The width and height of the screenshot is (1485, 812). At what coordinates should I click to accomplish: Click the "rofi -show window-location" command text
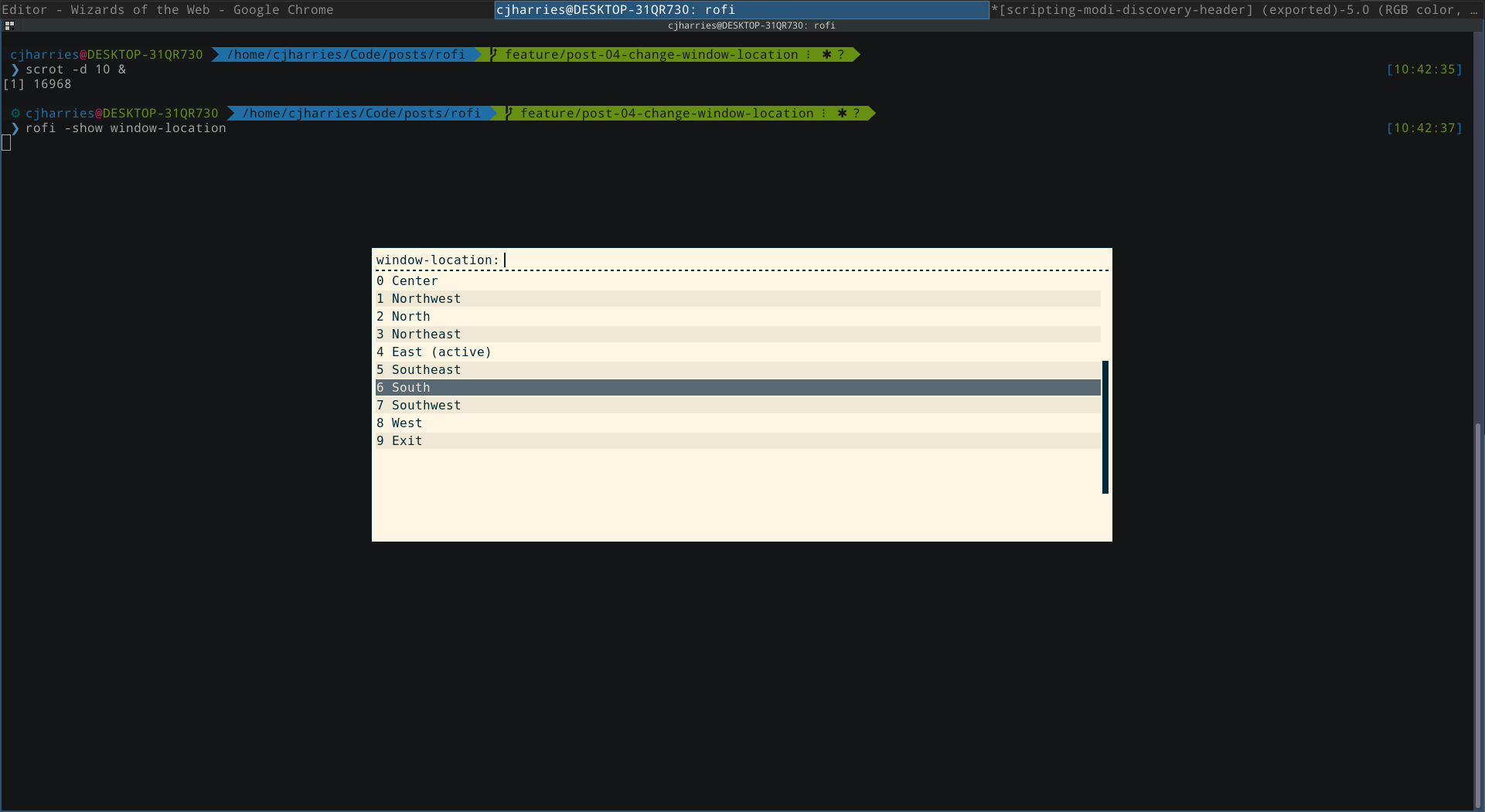point(126,127)
